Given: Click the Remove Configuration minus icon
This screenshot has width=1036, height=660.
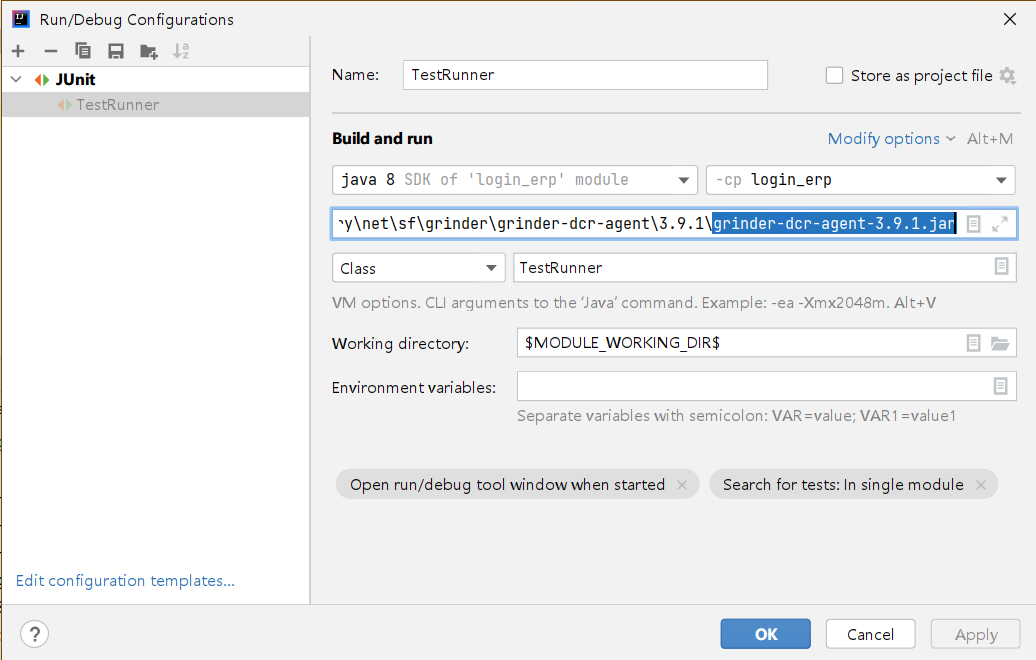Looking at the screenshot, I should (50, 51).
